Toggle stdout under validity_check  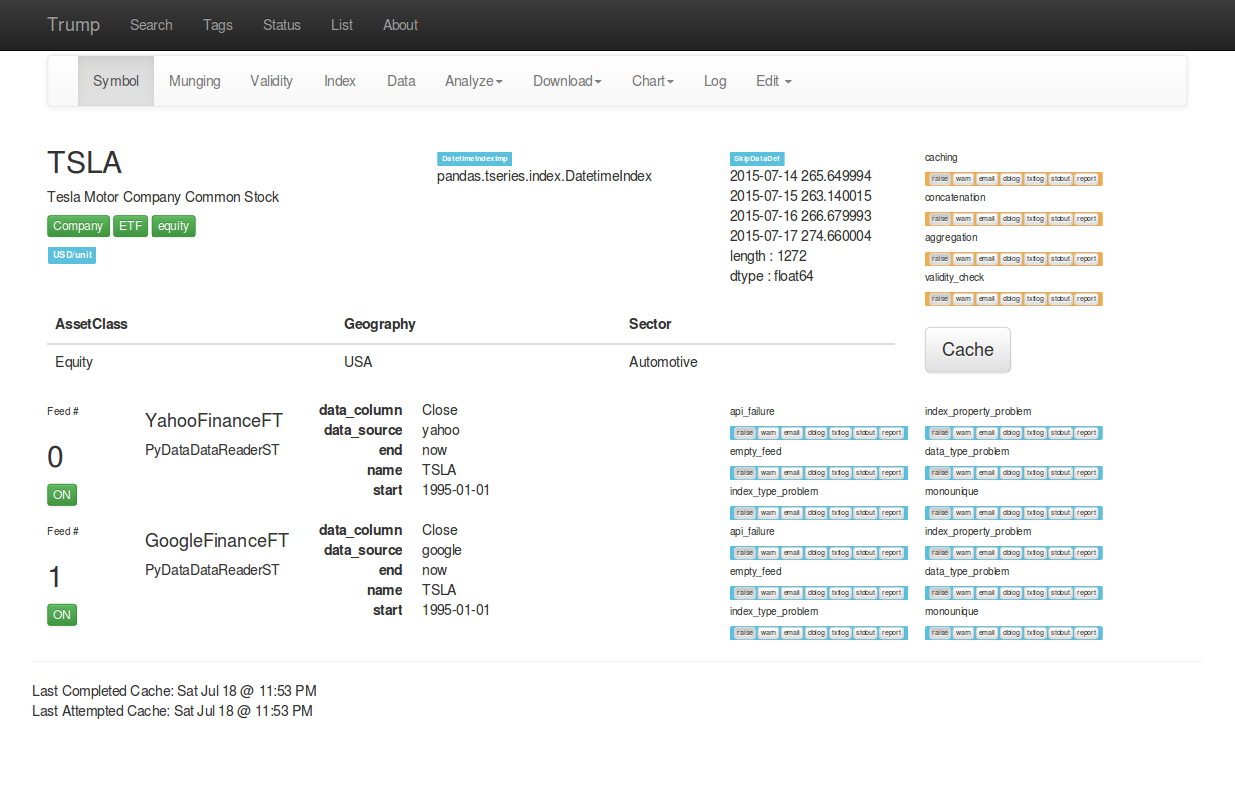(1060, 299)
